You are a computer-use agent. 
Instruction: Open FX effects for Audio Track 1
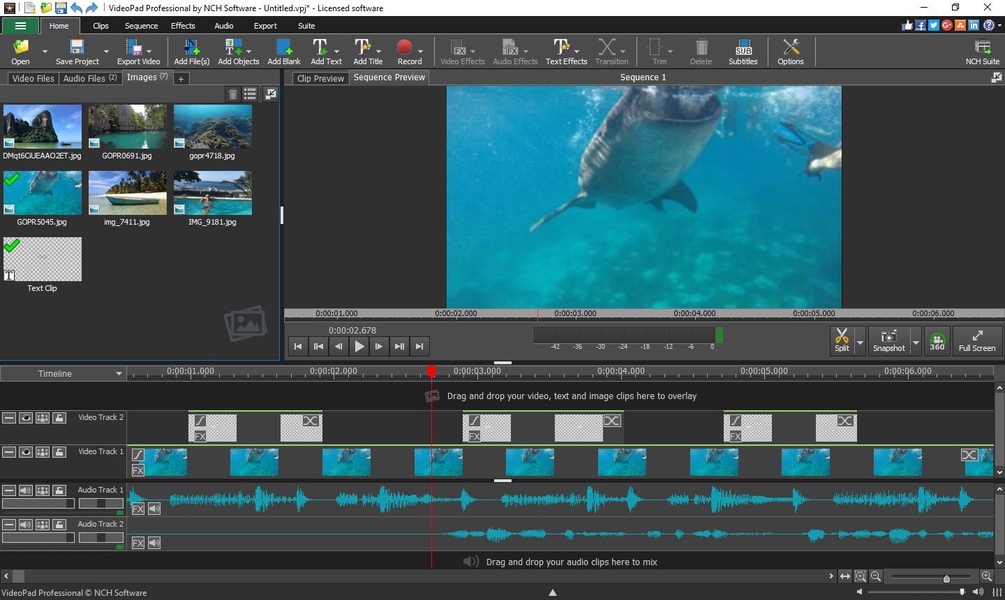pyautogui.click(x=138, y=508)
